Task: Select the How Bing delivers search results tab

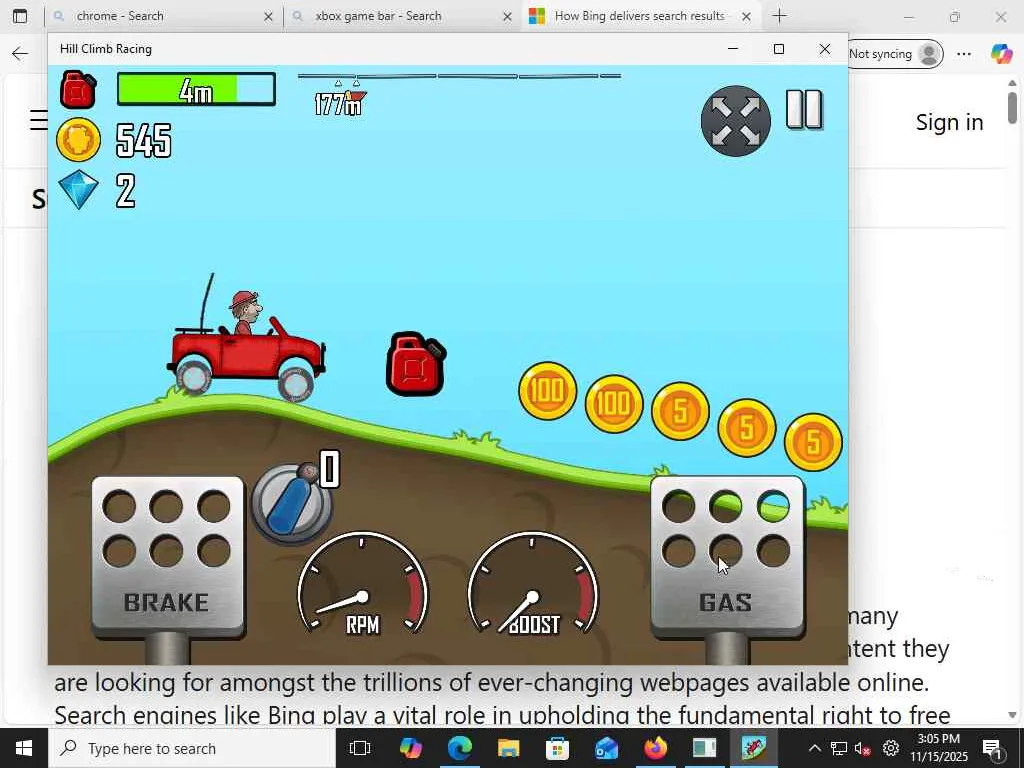Action: click(x=640, y=16)
